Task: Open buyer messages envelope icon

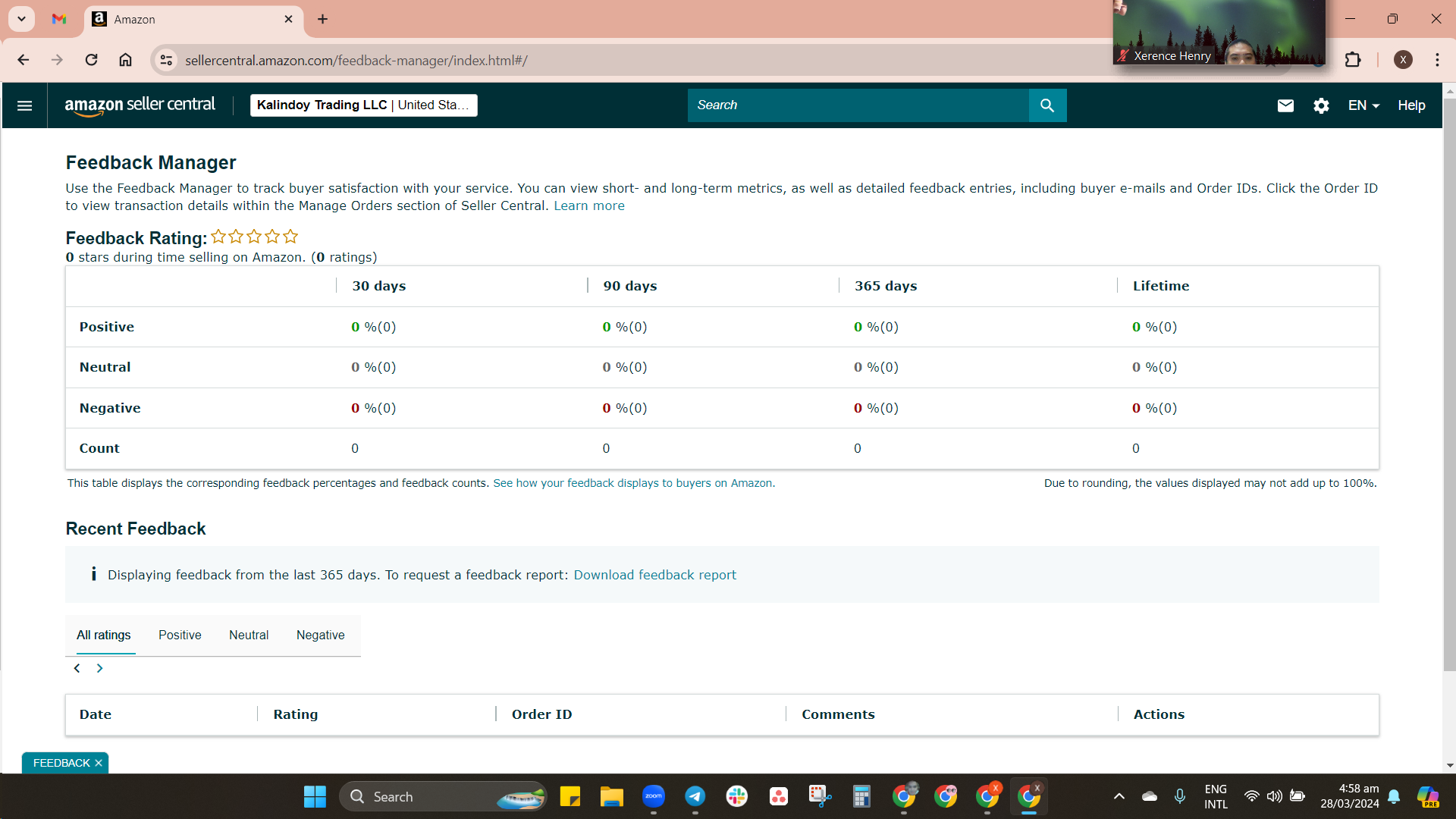Action: pyautogui.click(x=1285, y=105)
